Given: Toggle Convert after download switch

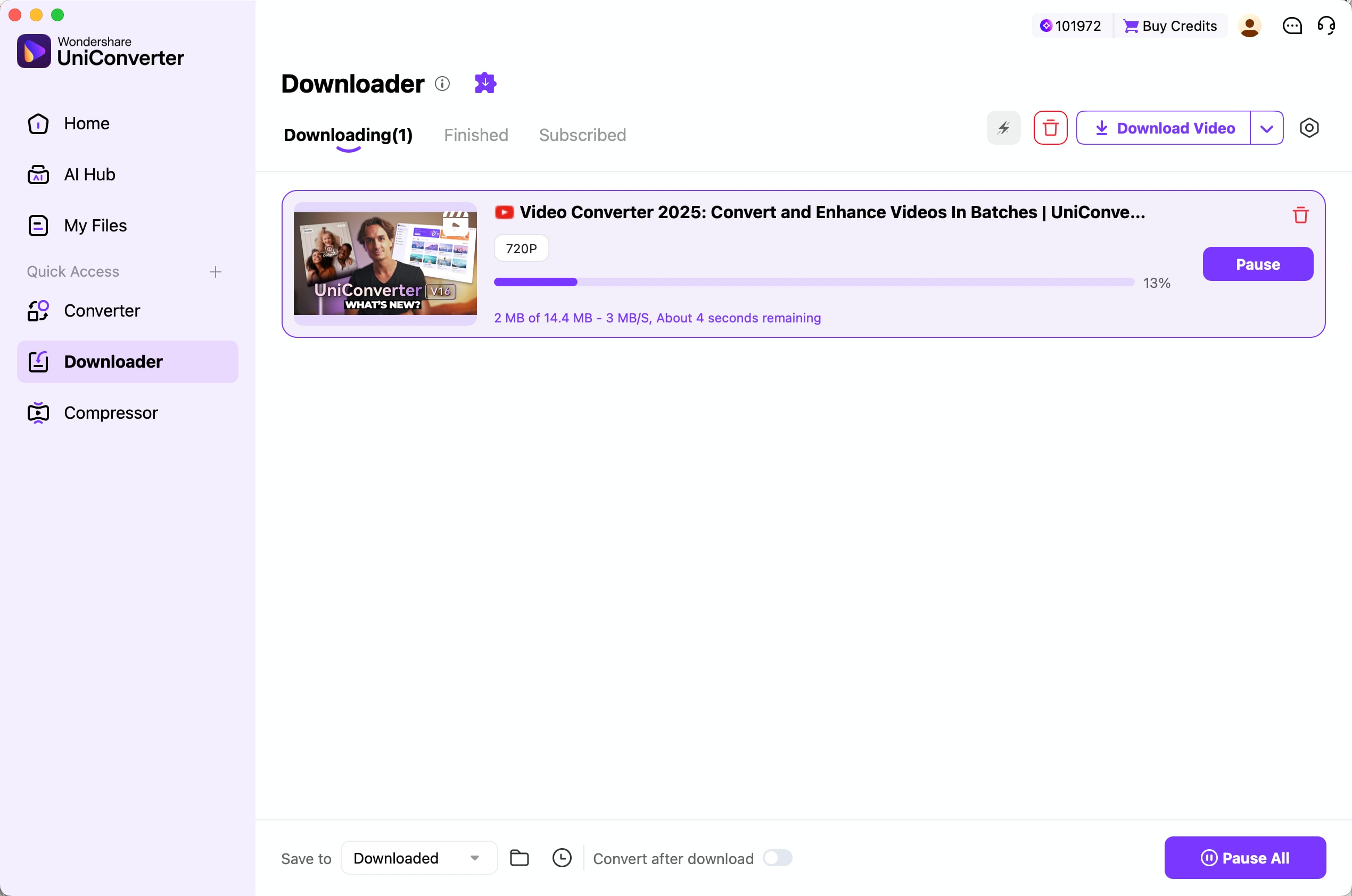Looking at the screenshot, I should point(778,858).
